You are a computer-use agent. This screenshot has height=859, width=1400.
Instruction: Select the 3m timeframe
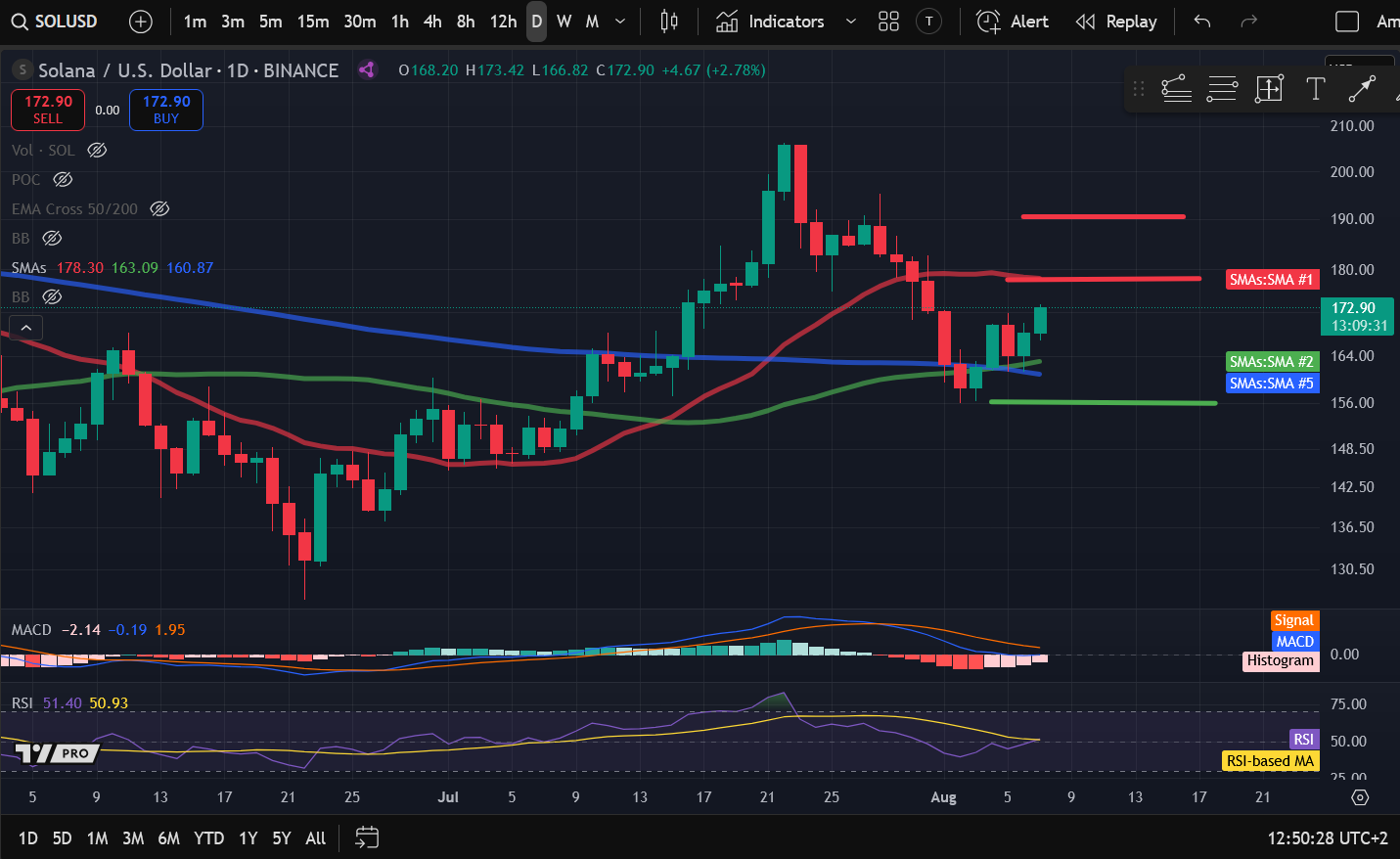click(x=233, y=22)
